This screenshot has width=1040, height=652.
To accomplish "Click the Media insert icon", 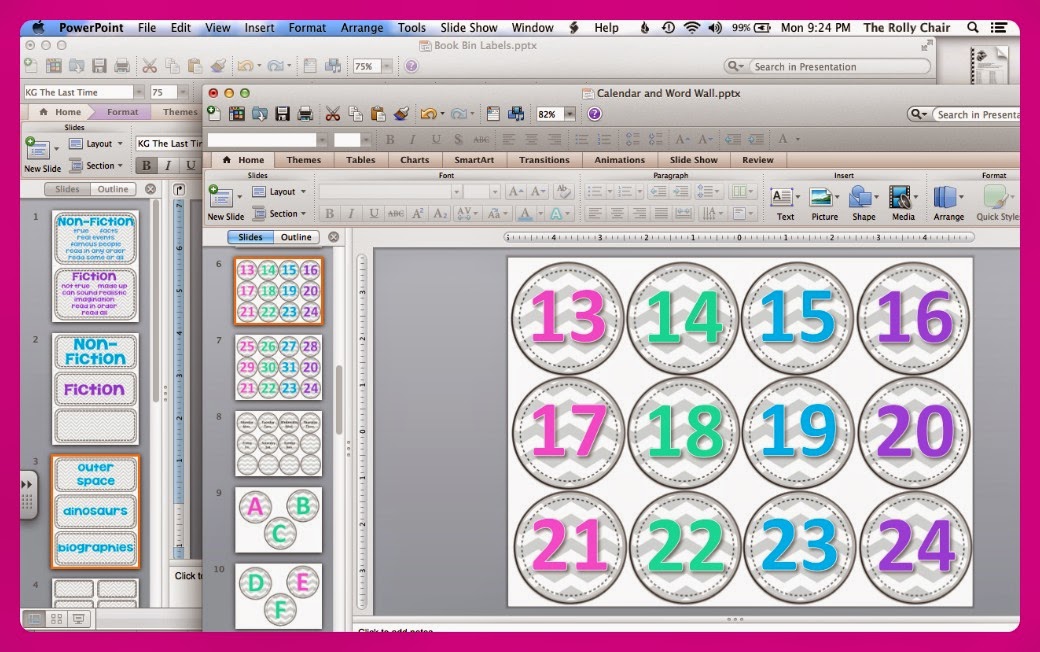I will click(x=900, y=197).
